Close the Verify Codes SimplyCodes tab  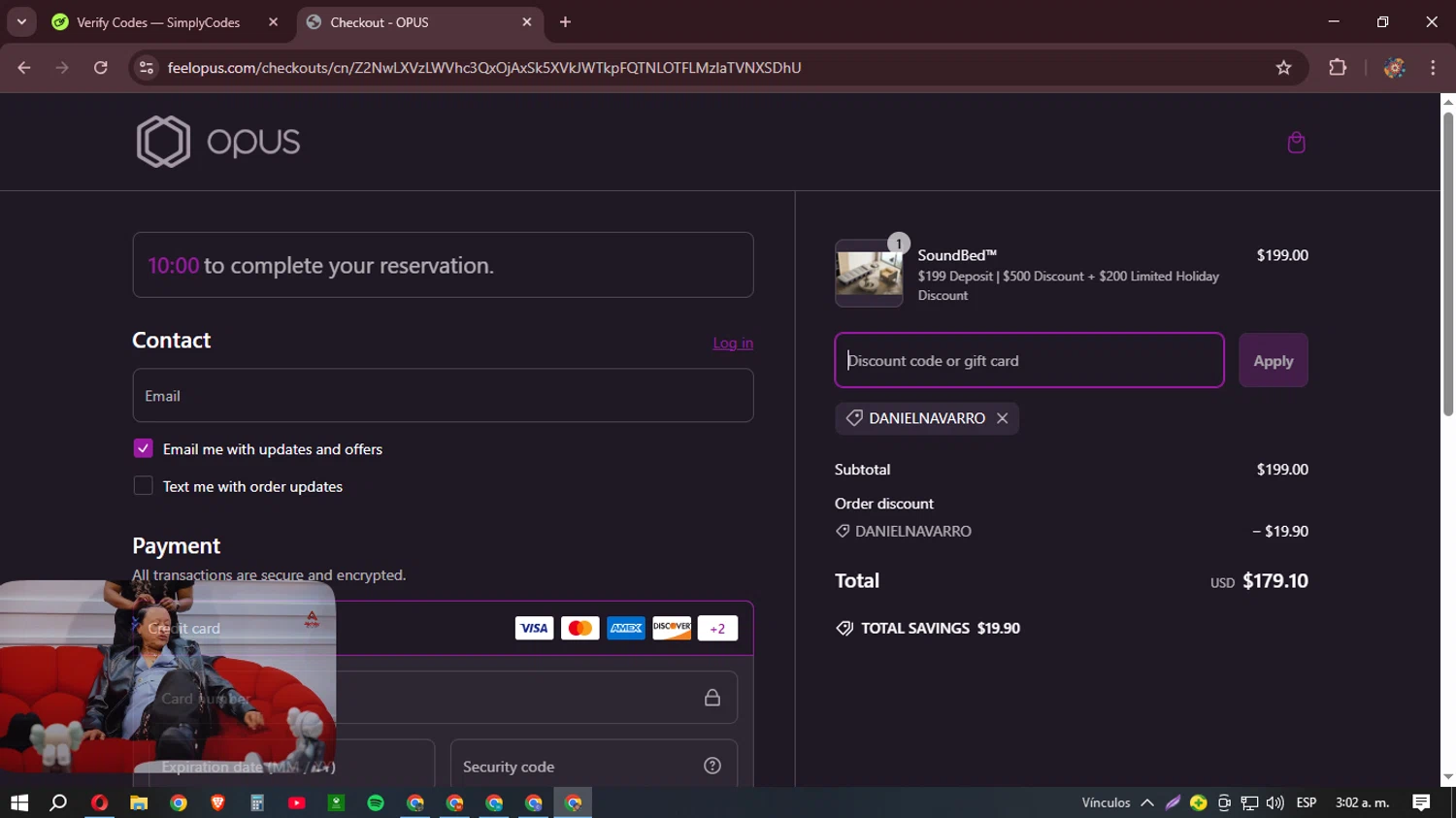[274, 22]
